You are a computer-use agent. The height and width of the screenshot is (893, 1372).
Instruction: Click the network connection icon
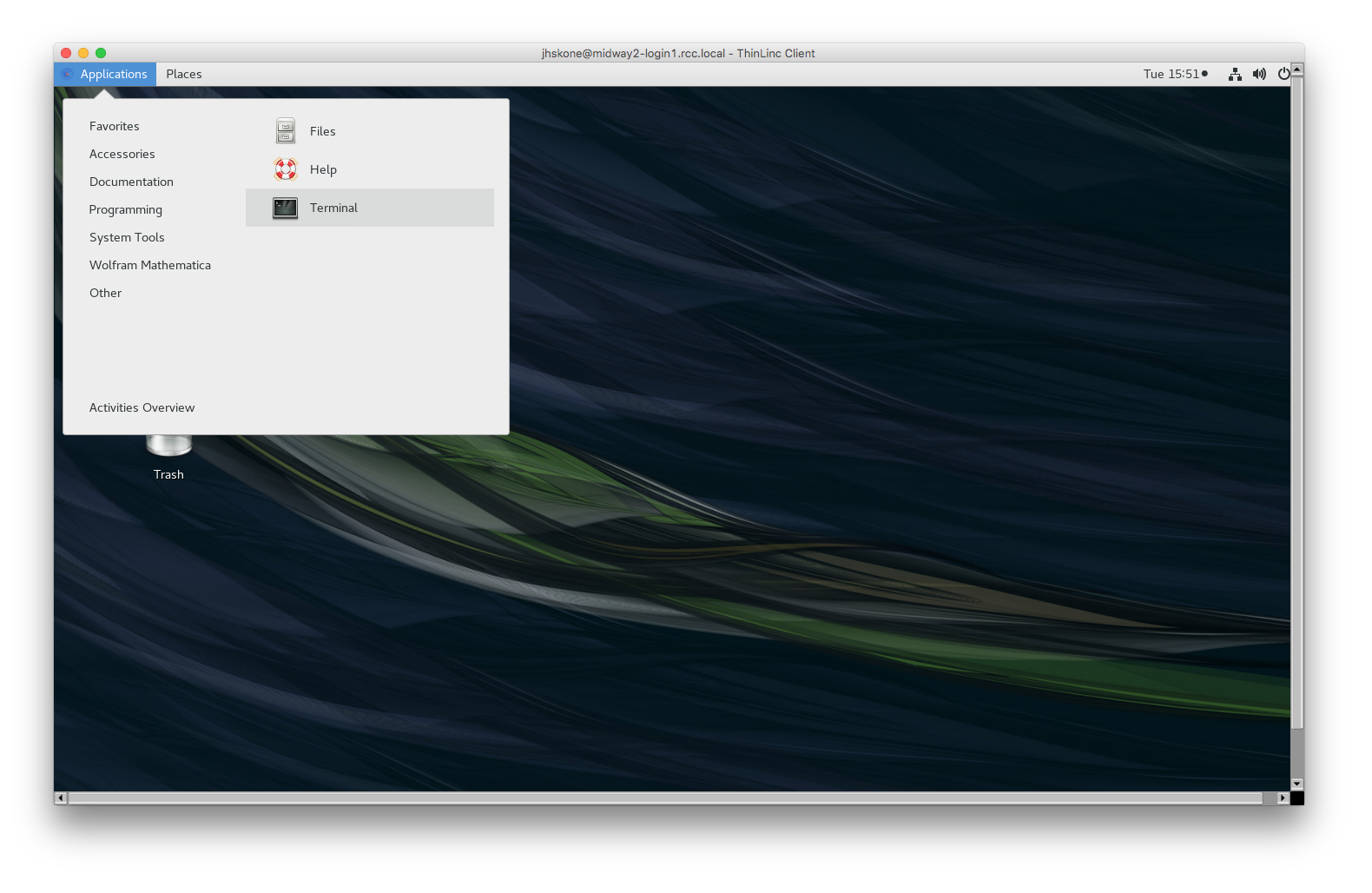point(1235,74)
